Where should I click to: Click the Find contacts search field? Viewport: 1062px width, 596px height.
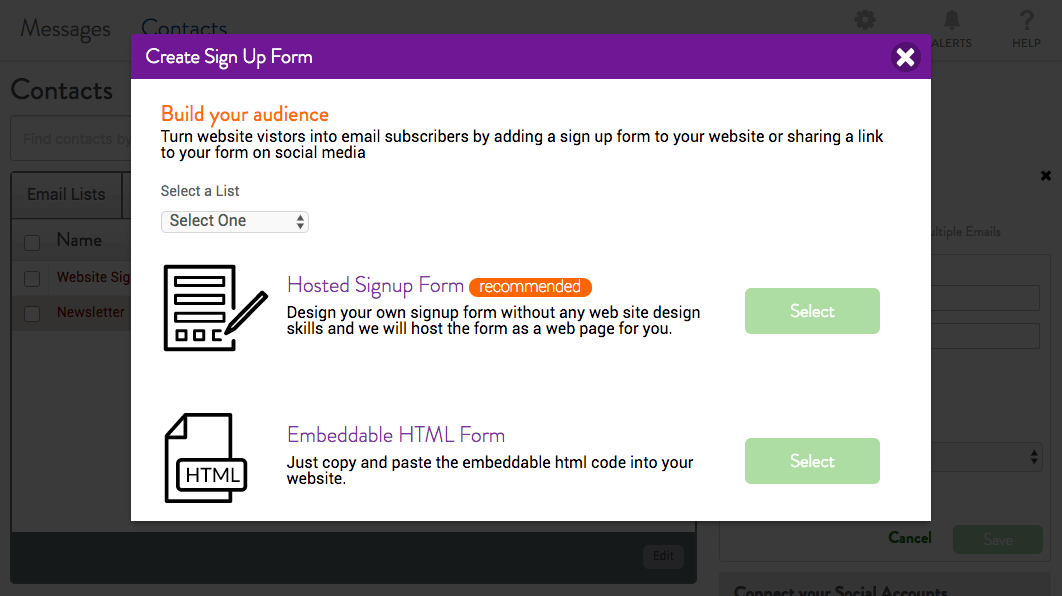[x=71, y=139]
